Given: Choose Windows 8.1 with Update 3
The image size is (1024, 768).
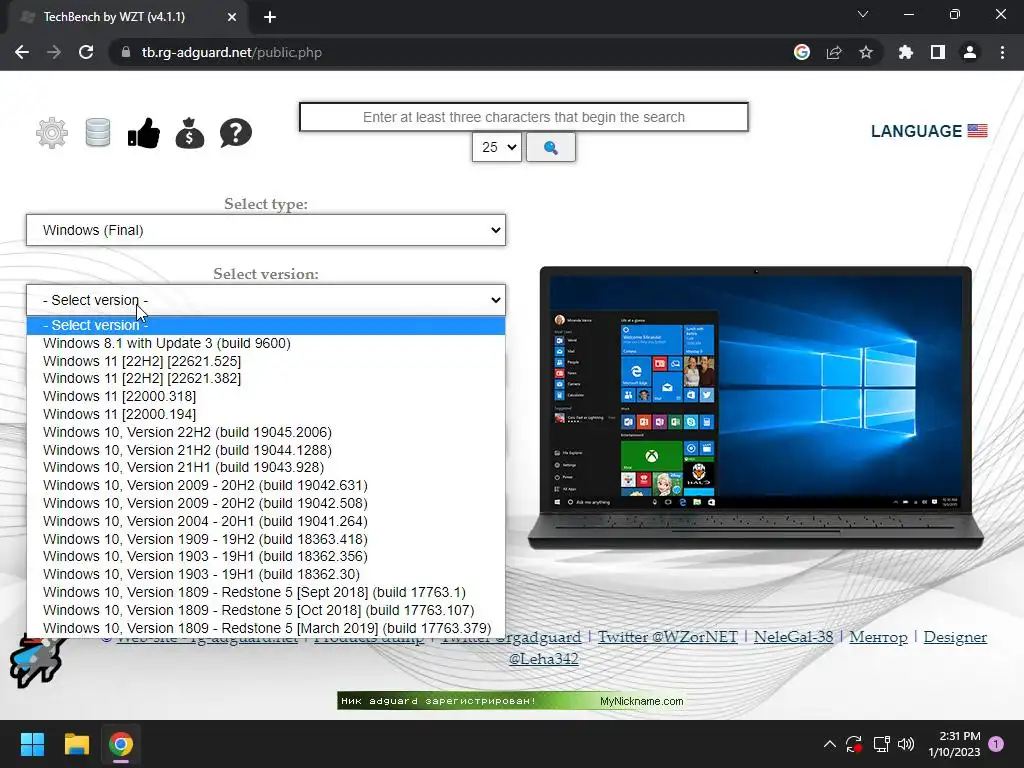Looking at the screenshot, I should click(266, 343).
